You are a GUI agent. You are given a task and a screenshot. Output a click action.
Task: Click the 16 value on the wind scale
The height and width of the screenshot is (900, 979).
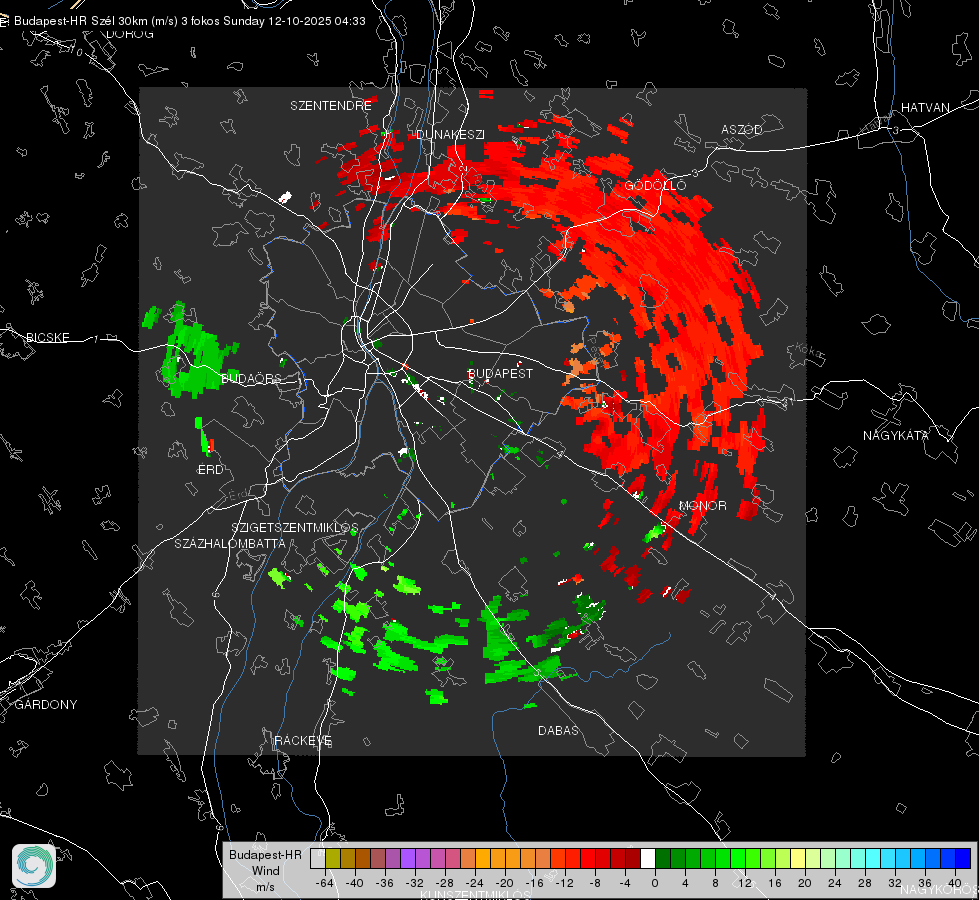pyautogui.click(x=775, y=883)
